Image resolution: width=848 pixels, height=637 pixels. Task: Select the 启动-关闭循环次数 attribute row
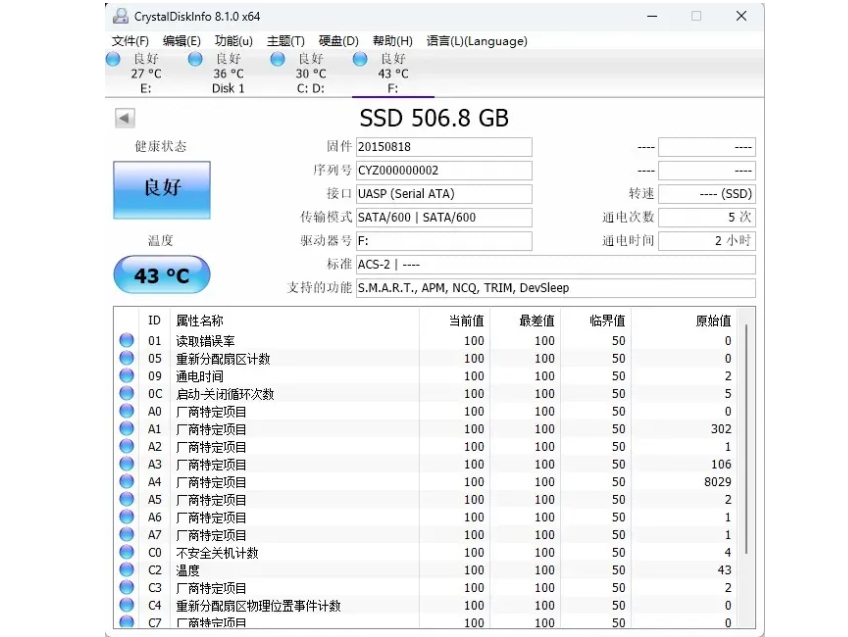[426, 394]
